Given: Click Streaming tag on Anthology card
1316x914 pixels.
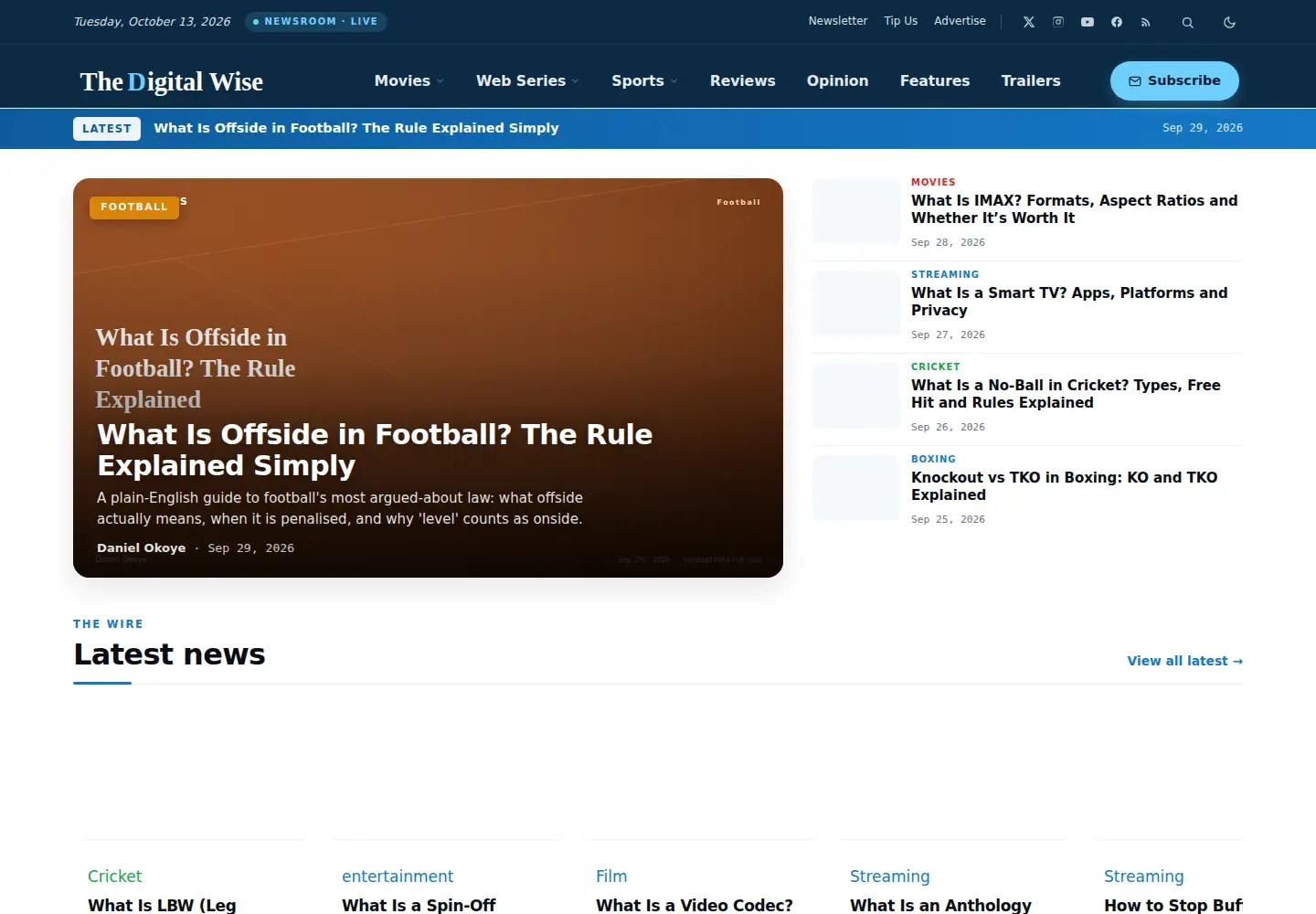Looking at the screenshot, I should pos(890,877).
